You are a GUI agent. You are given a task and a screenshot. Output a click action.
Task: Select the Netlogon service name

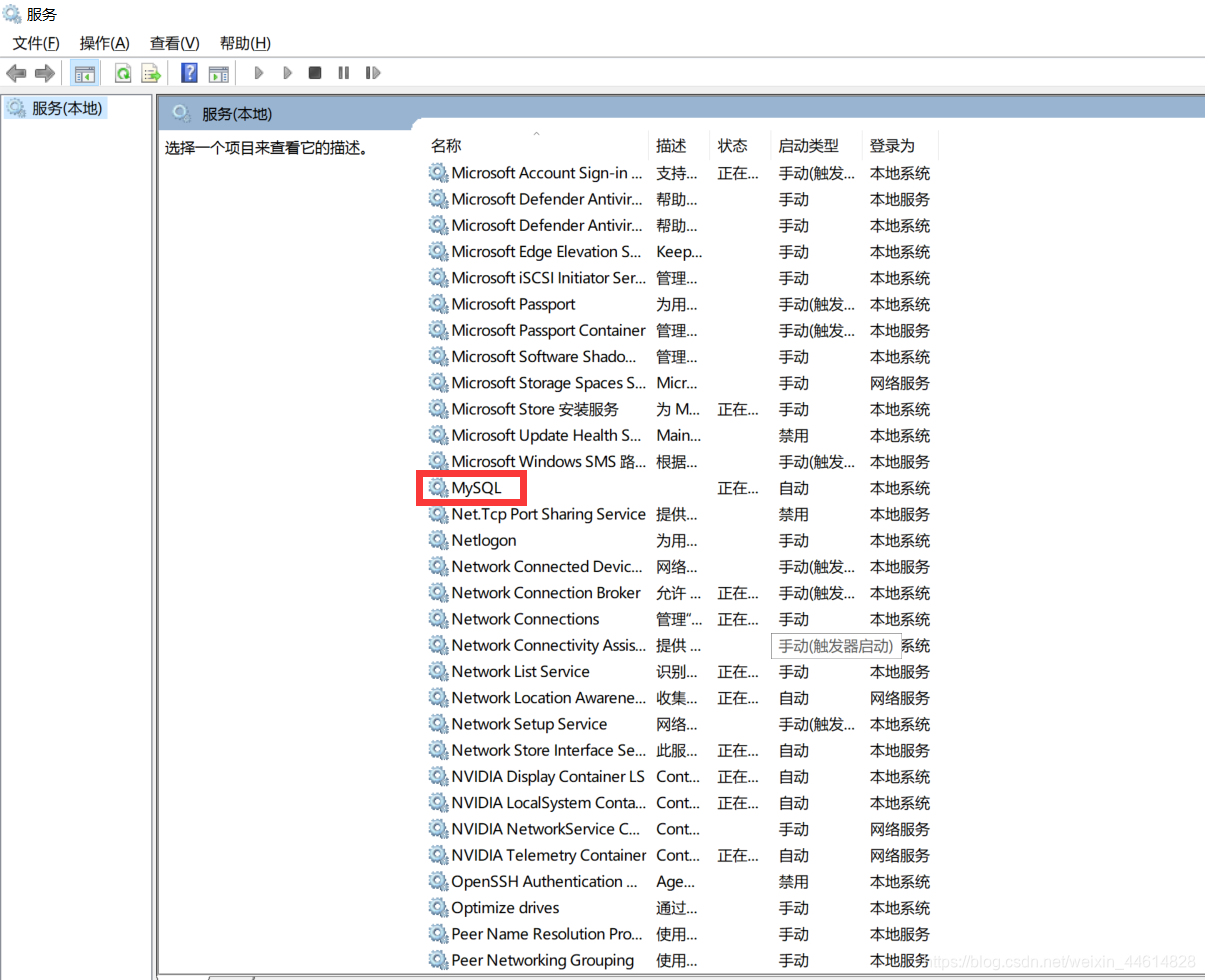tap(484, 540)
